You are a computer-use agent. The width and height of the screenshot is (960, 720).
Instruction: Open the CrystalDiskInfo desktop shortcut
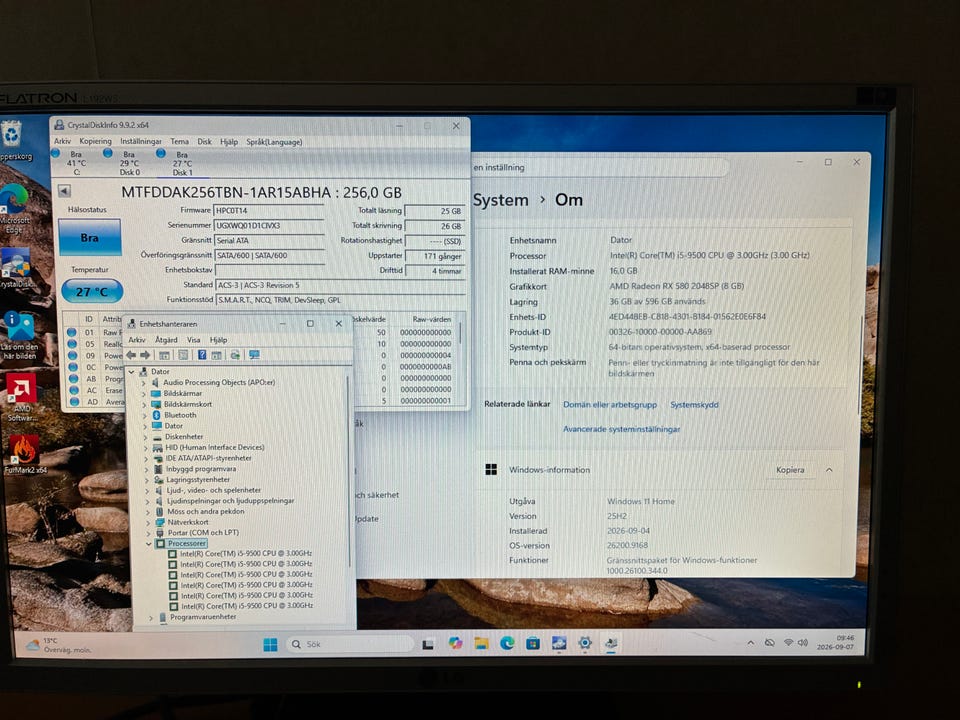coord(16,268)
